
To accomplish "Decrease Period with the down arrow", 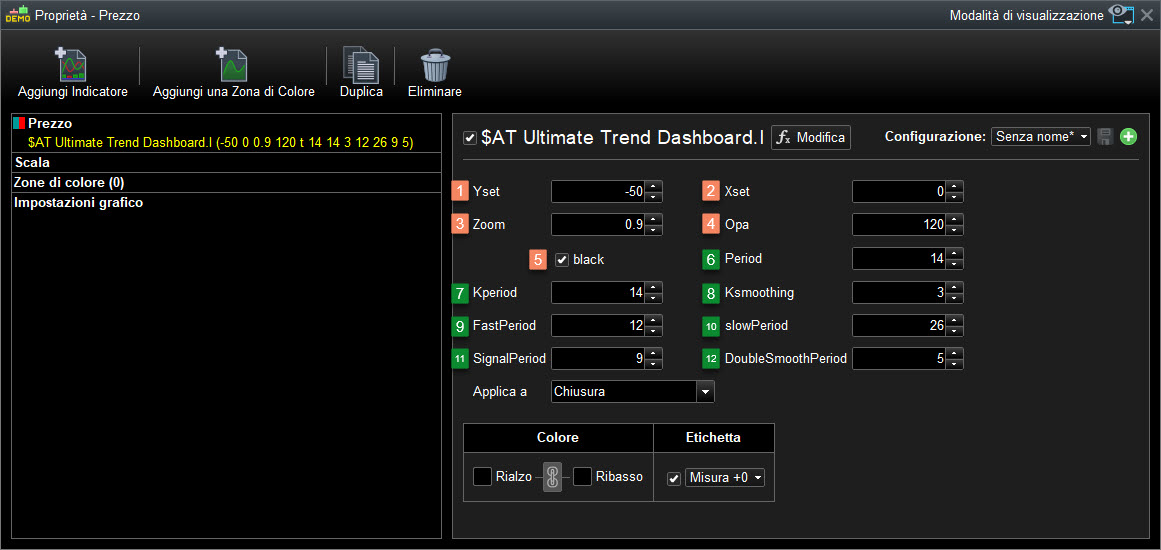I will tap(954, 264).
